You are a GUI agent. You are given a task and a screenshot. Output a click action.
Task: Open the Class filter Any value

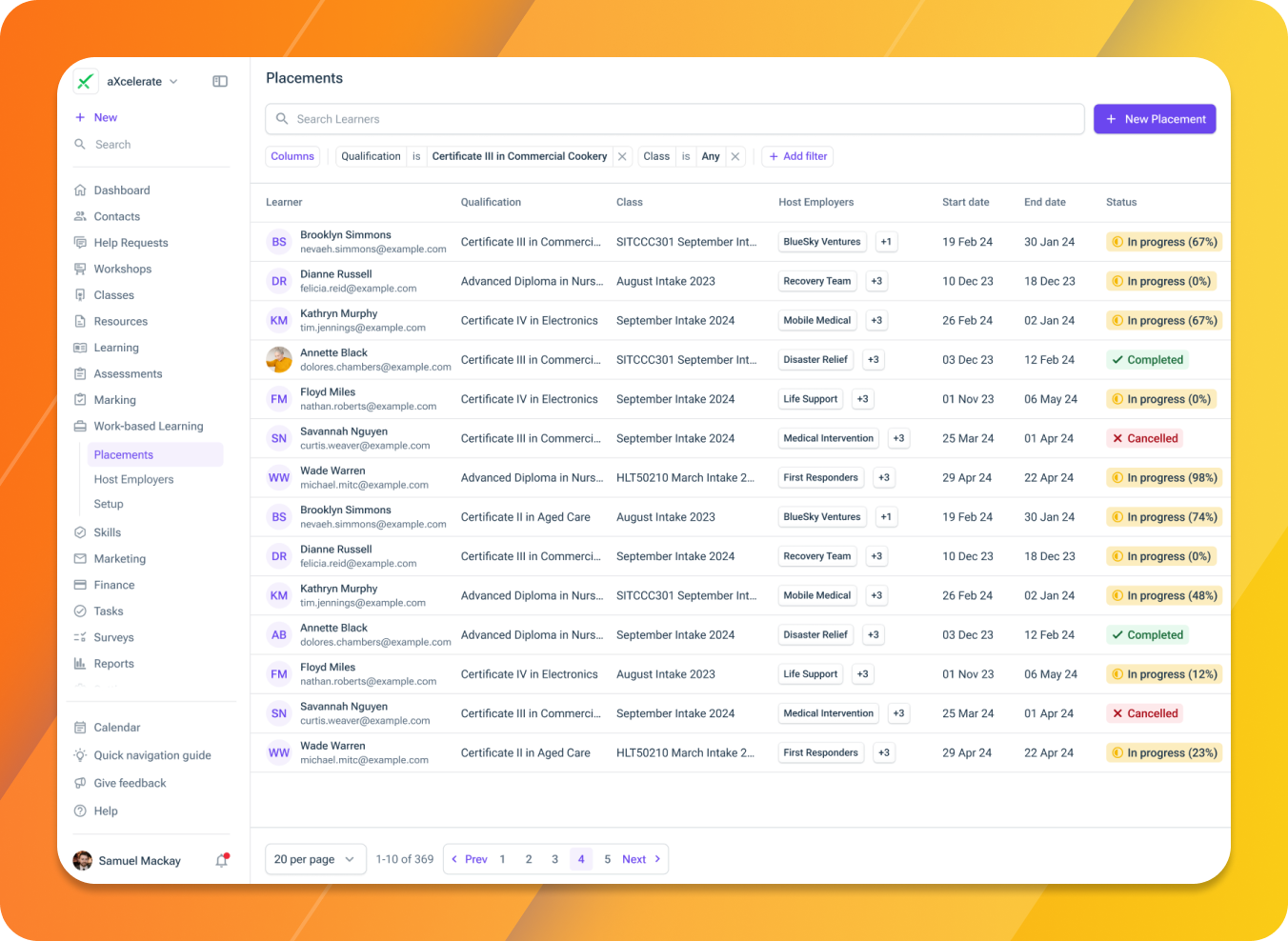711,156
